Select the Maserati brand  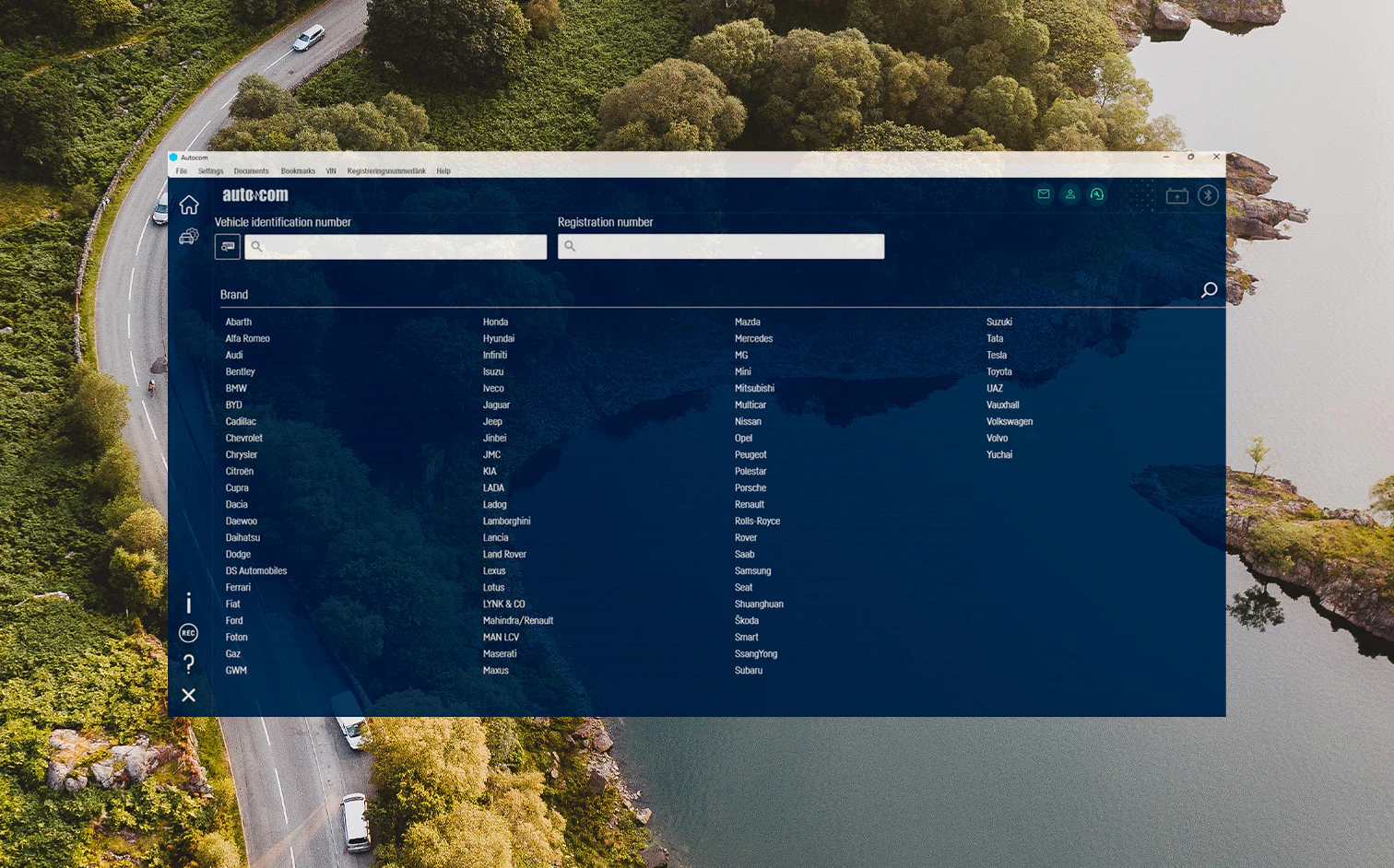click(500, 653)
